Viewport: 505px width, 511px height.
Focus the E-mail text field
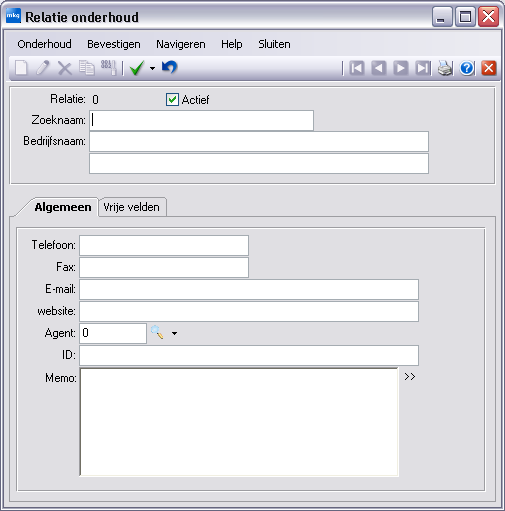[249, 289]
